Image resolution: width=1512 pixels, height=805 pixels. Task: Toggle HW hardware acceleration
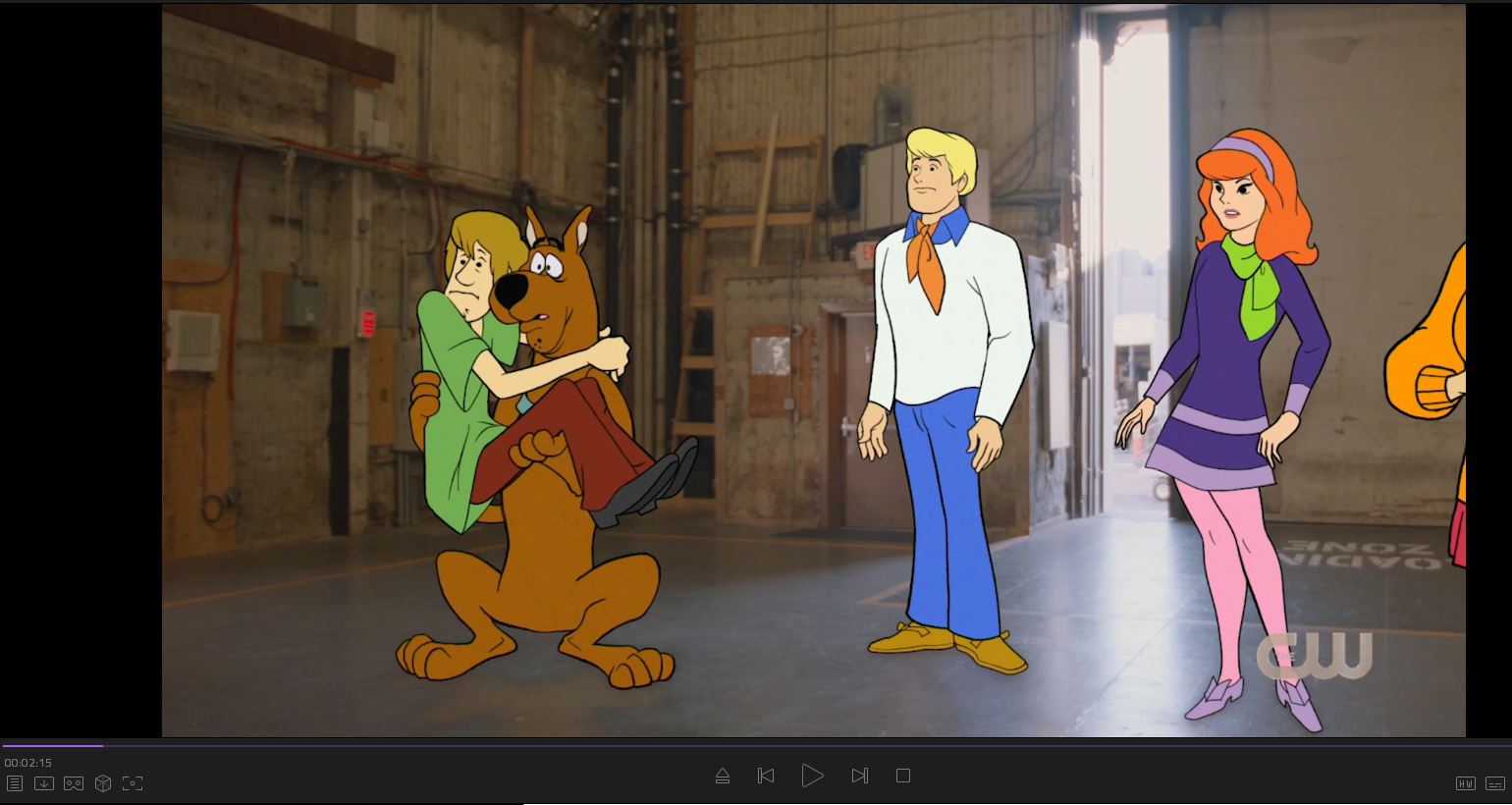pos(1465,783)
